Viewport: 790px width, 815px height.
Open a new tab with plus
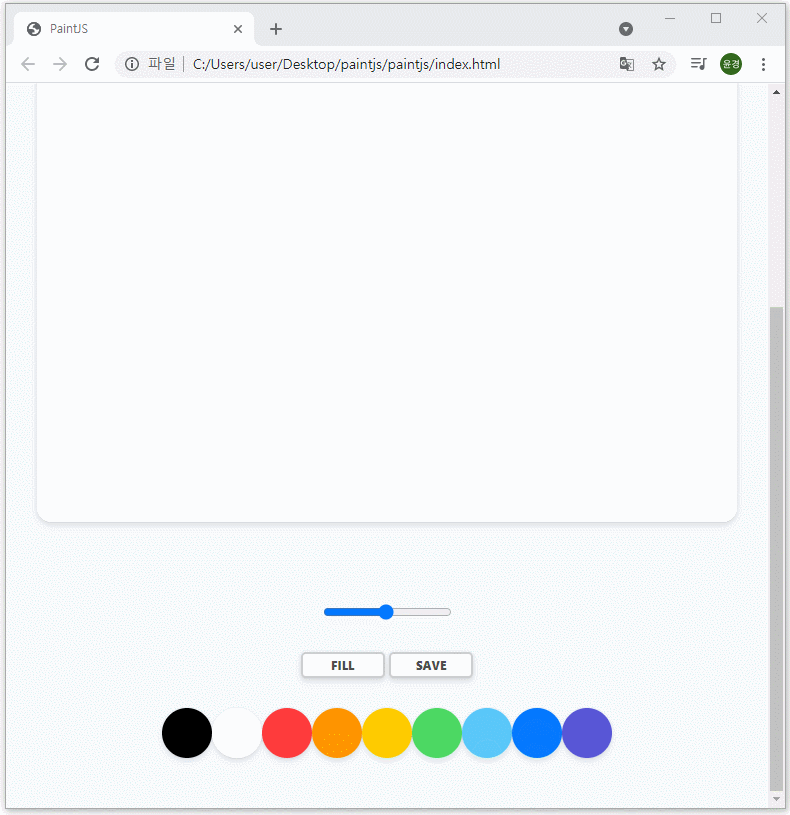coord(276,29)
